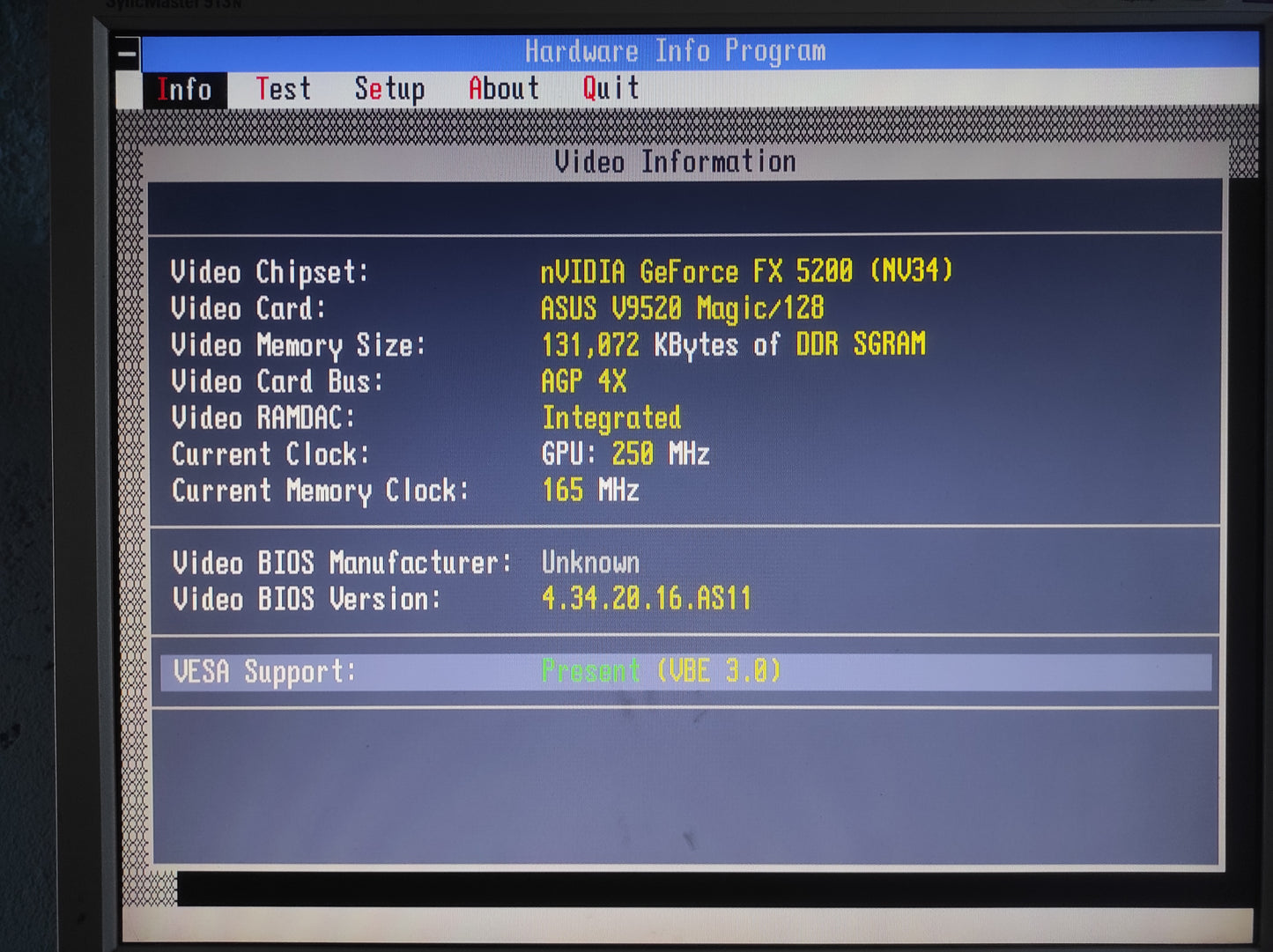Click the 'Current Clock:' label
Image resolution: width=1273 pixels, height=952 pixels.
click(x=270, y=454)
